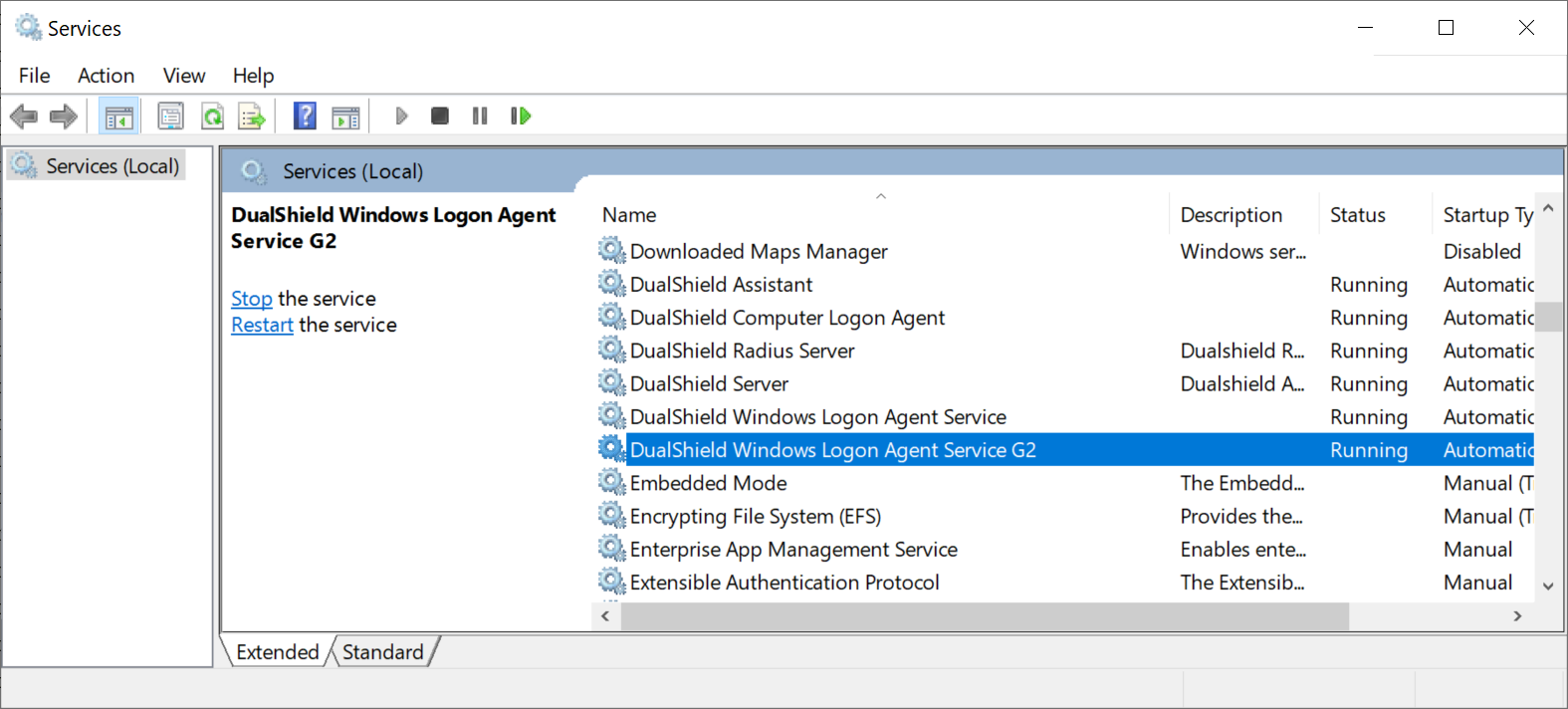Open Properties from the toolbar icon
1568x709 pixels.
click(171, 117)
